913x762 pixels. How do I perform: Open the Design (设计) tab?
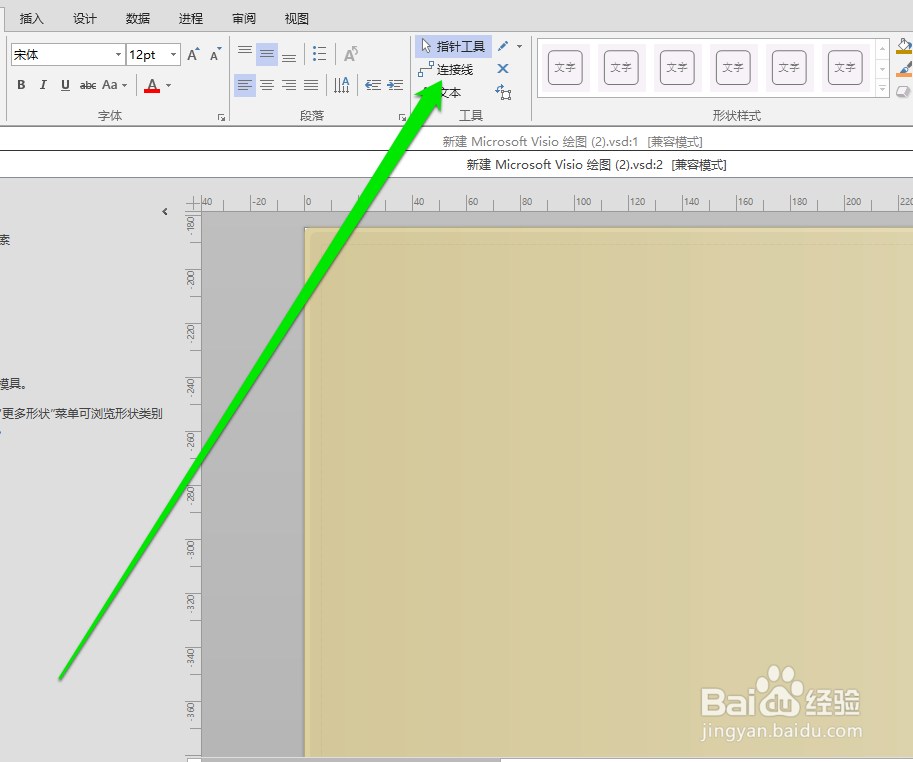pos(84,19)
